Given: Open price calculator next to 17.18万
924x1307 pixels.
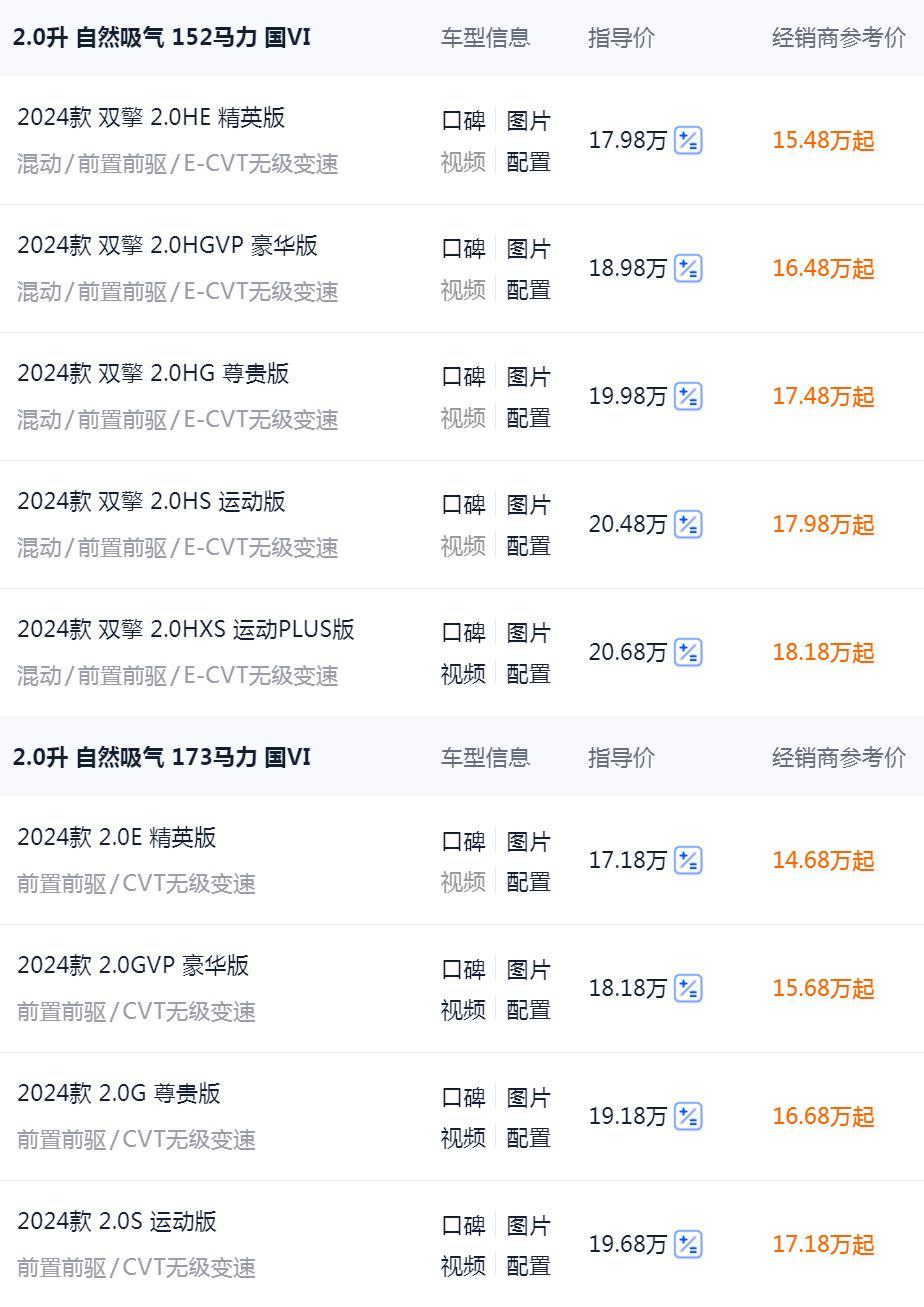Looking at the screenshot, I should coord(688,861).
